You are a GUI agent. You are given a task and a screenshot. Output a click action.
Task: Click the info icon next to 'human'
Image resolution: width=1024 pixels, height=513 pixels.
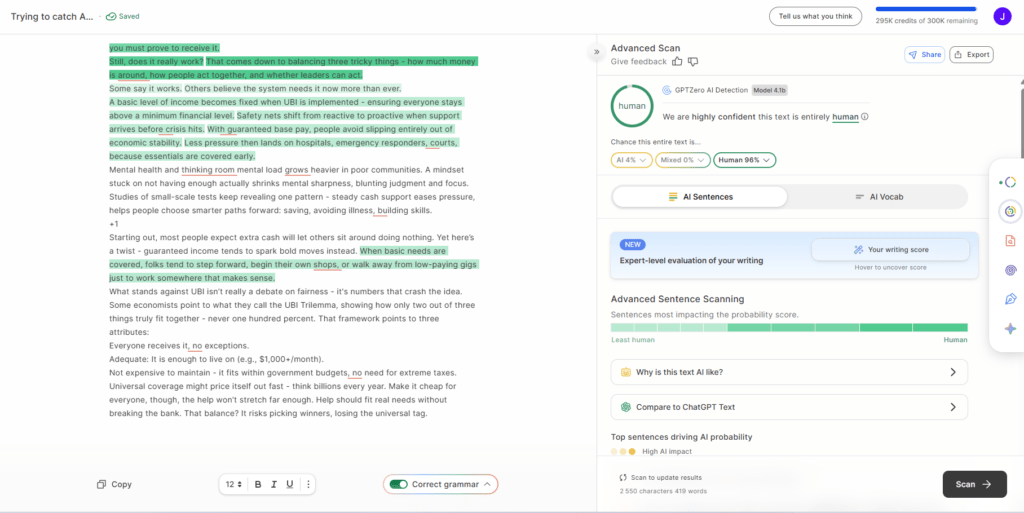pyautogui.click(x=865, y=117)
